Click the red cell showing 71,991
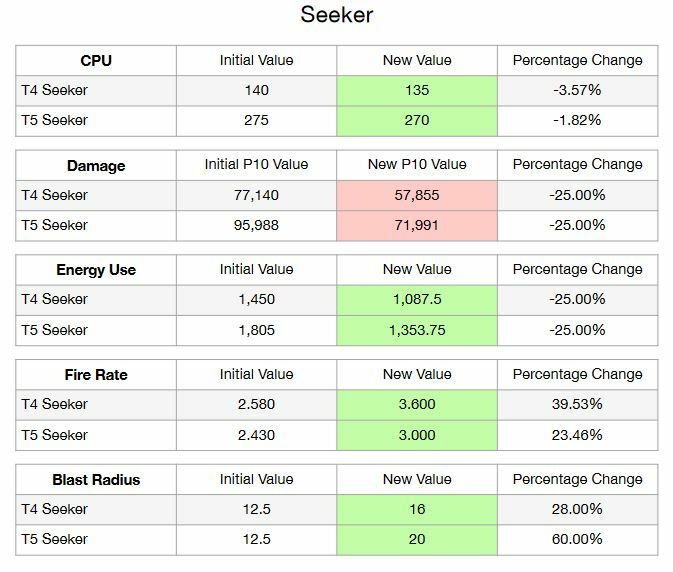The image size is (673, 572). click(417, 226)
